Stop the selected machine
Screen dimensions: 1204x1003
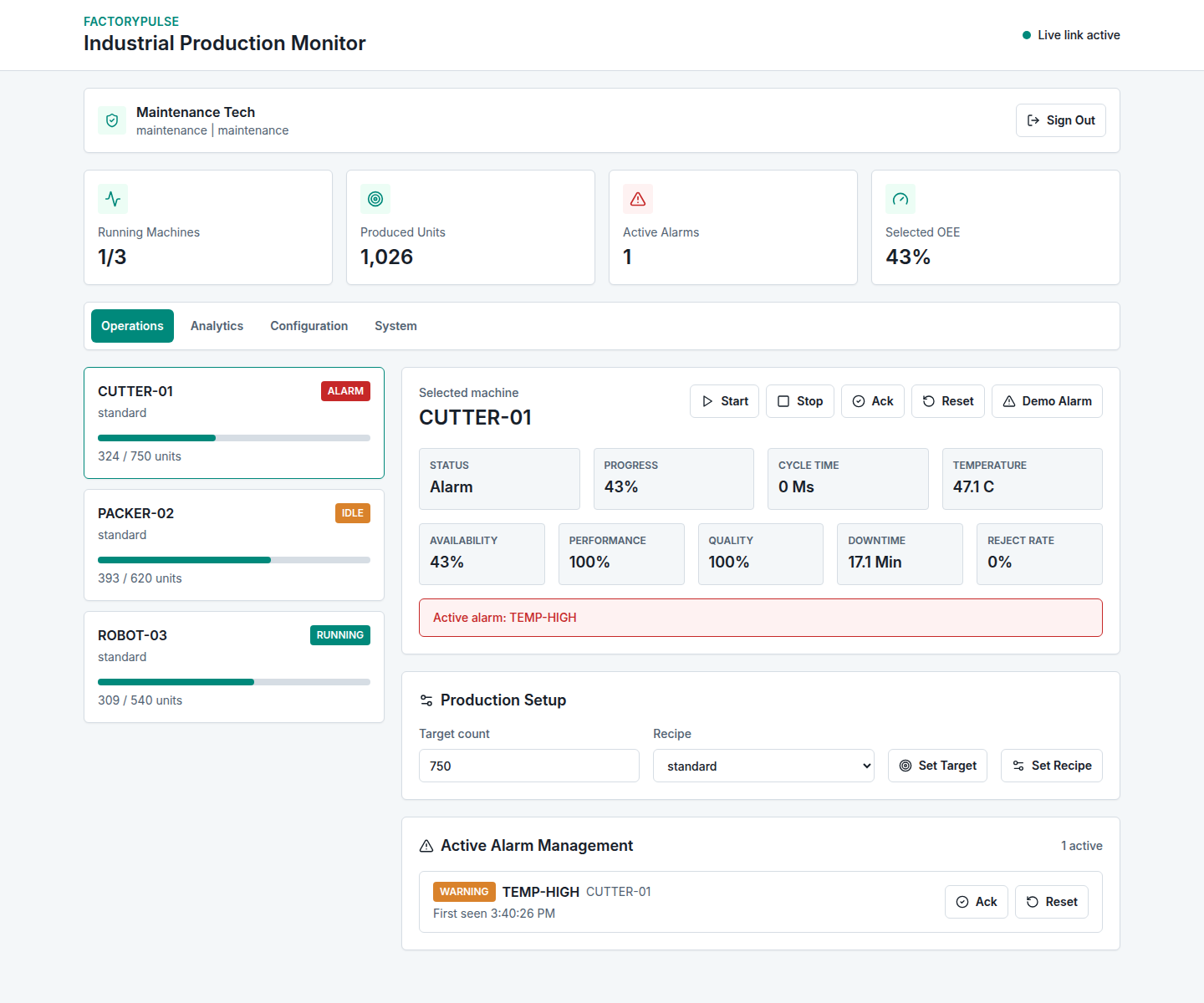tap(800, 401)
